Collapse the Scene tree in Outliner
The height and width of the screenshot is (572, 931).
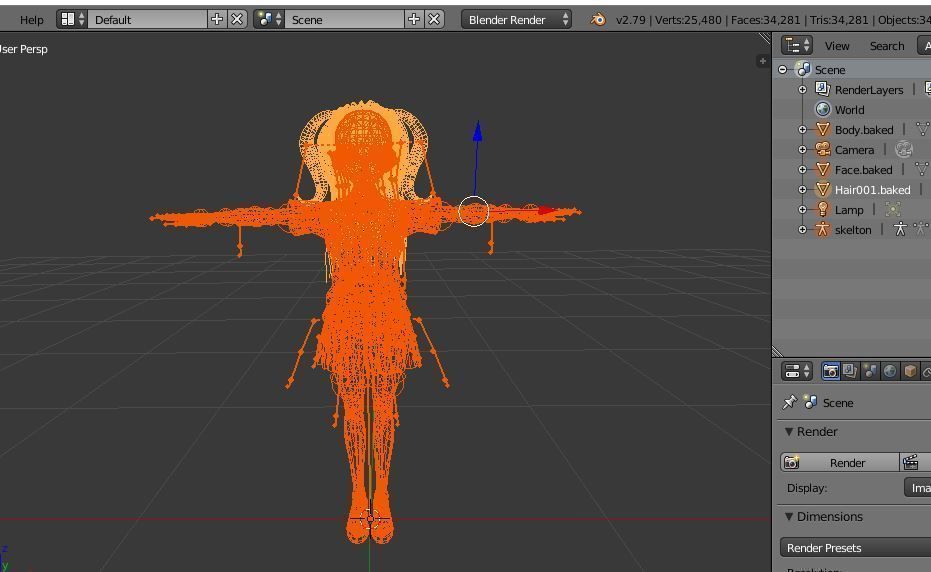click(x=783, y=69)
